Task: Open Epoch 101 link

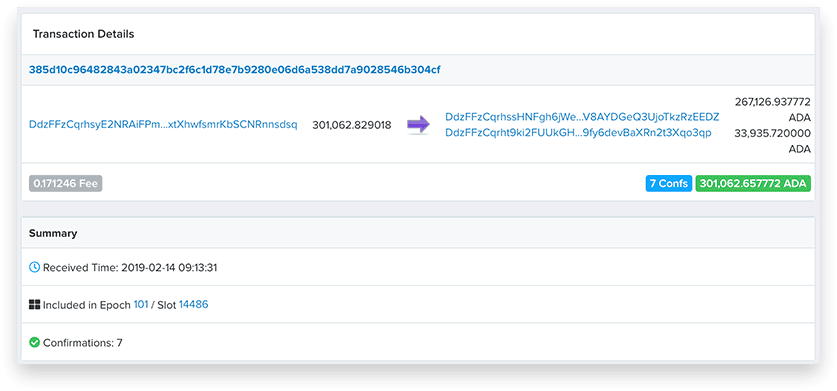Action: click(x=141, y=305)
